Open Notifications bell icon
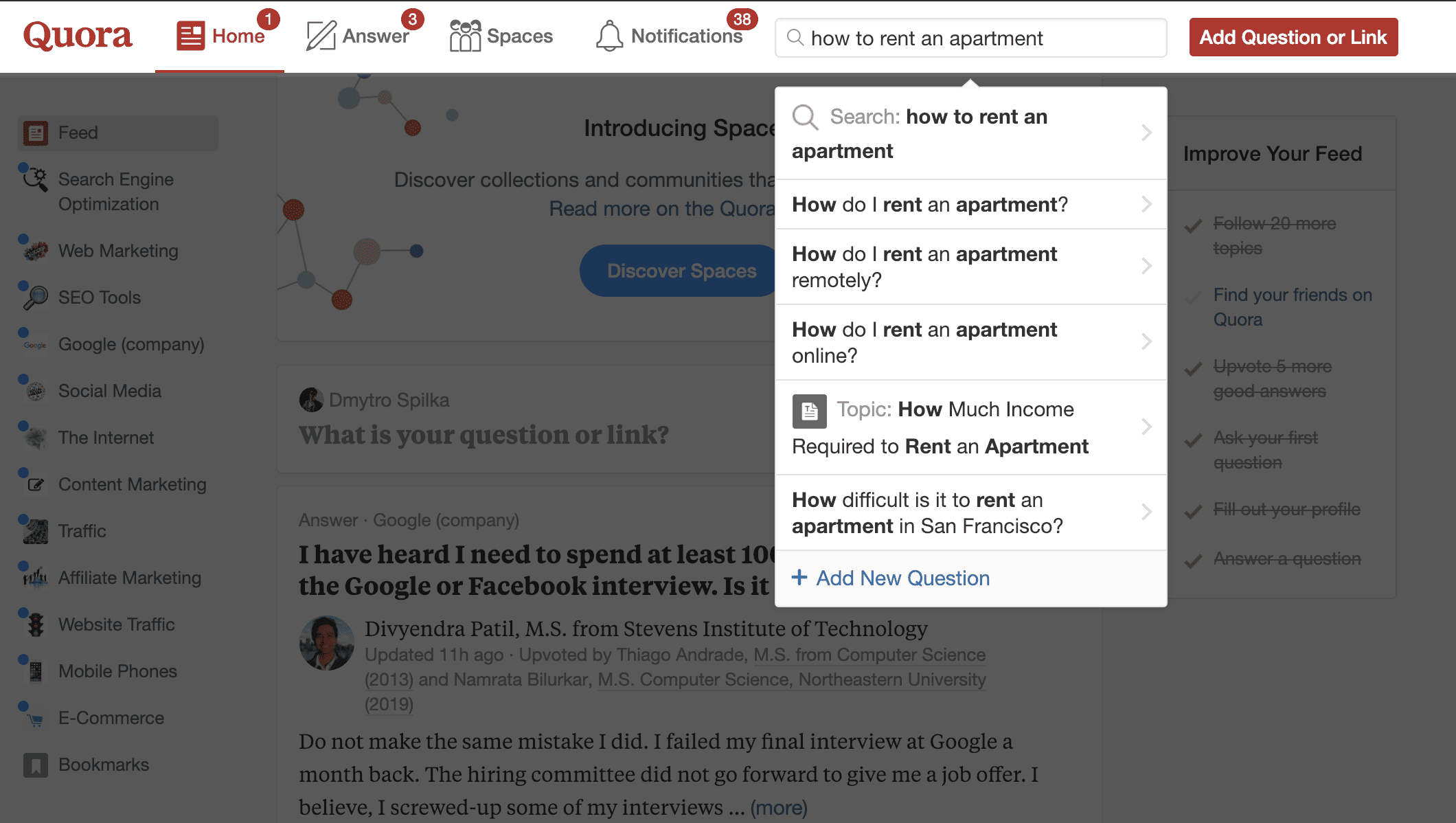1456x823 pixels. (609, 37)
